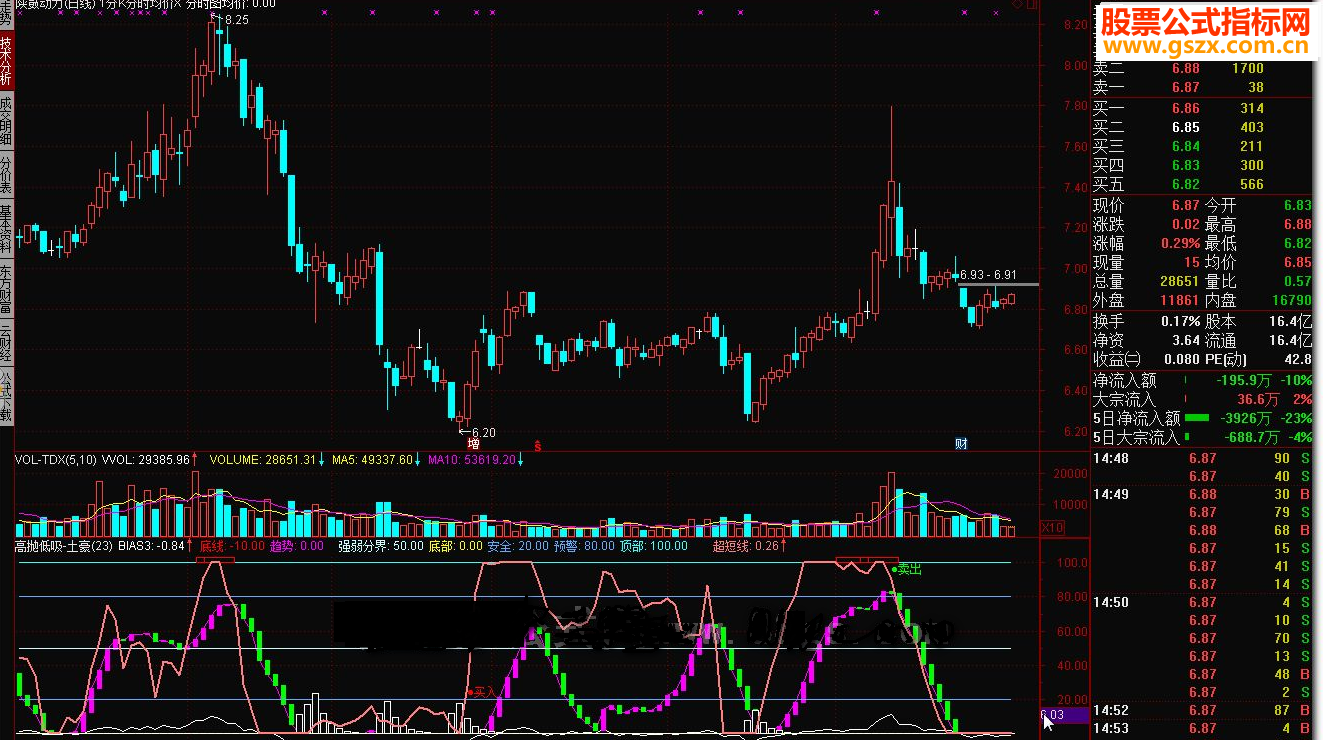Click the 买二 bid row at 6.85
This screenshot has width=1323, height=740.
1201,127
